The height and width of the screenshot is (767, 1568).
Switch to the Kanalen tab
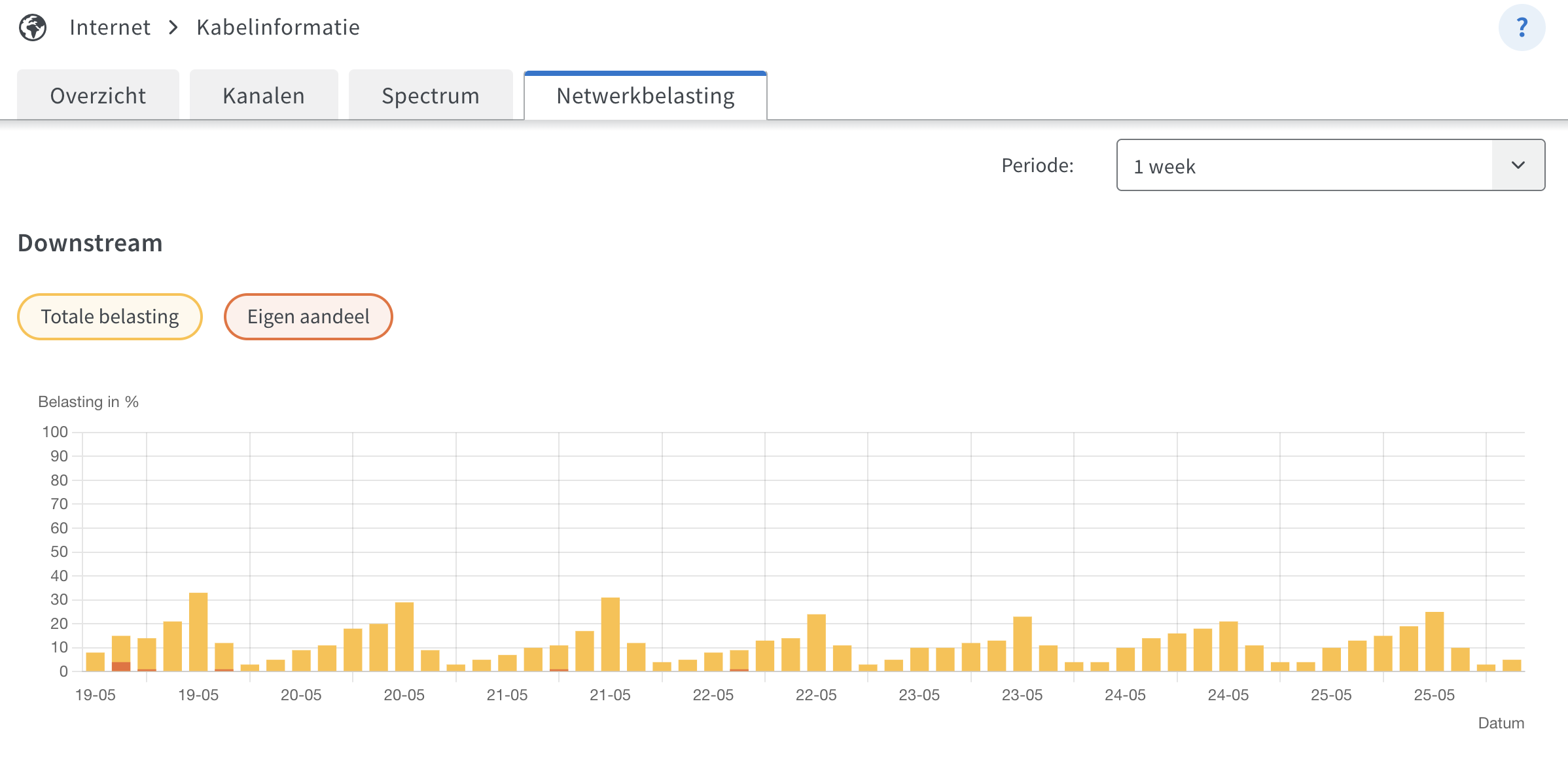point(264,96)
